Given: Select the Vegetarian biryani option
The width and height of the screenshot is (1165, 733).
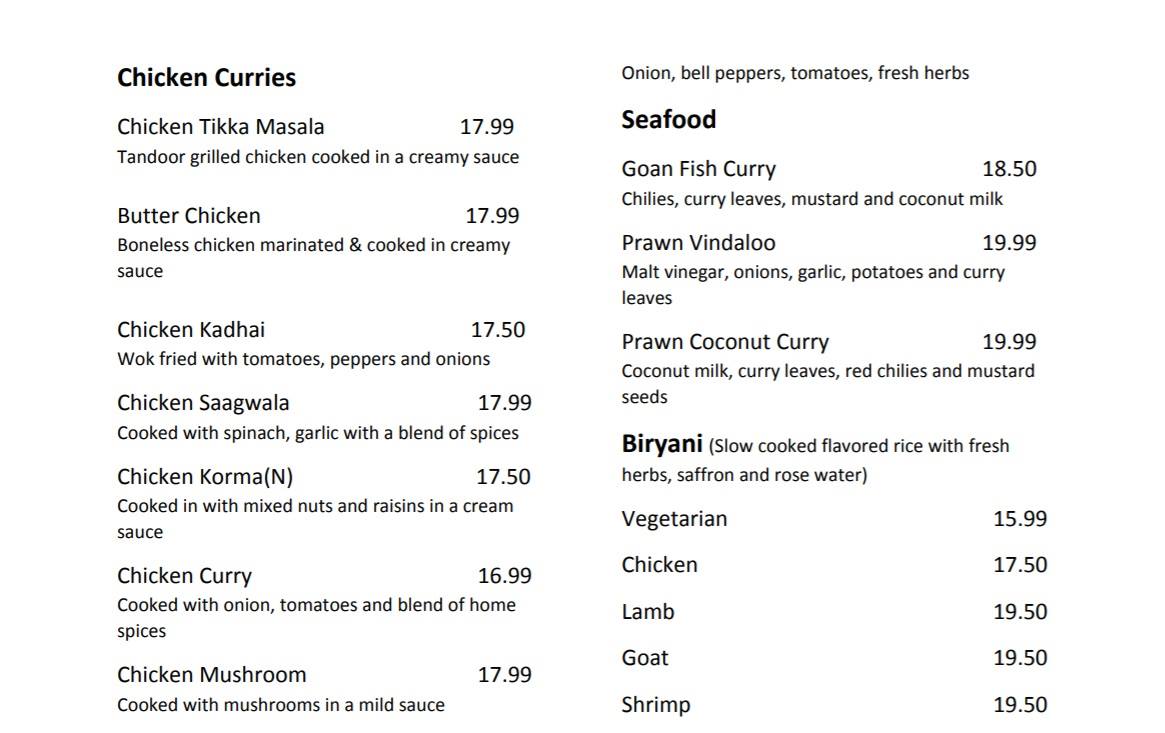Looking at the screenshot, I should coord(674,519).
